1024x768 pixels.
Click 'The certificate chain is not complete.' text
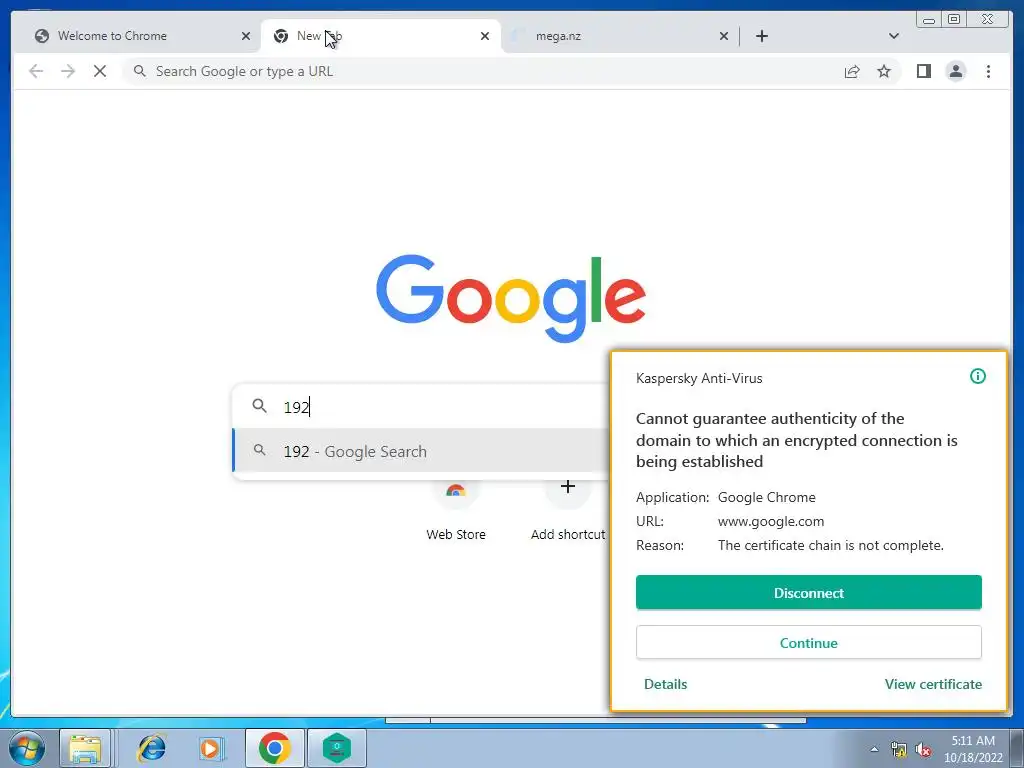pos(831,545)
